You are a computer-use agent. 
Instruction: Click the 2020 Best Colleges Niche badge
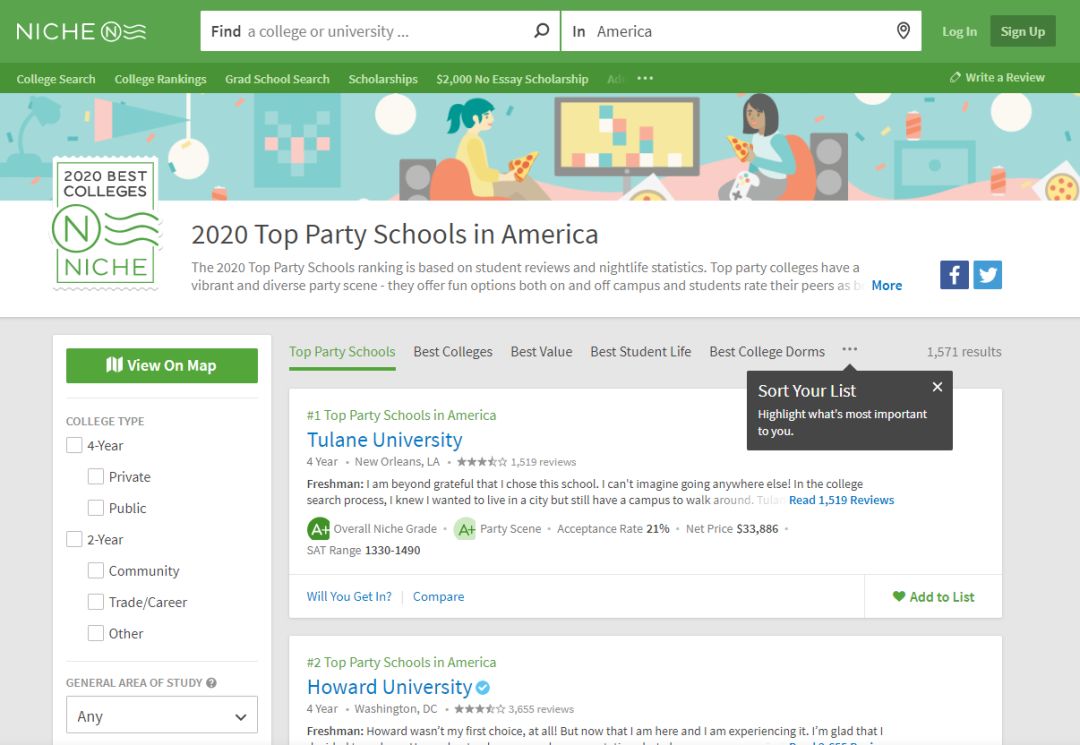(105, 224)
